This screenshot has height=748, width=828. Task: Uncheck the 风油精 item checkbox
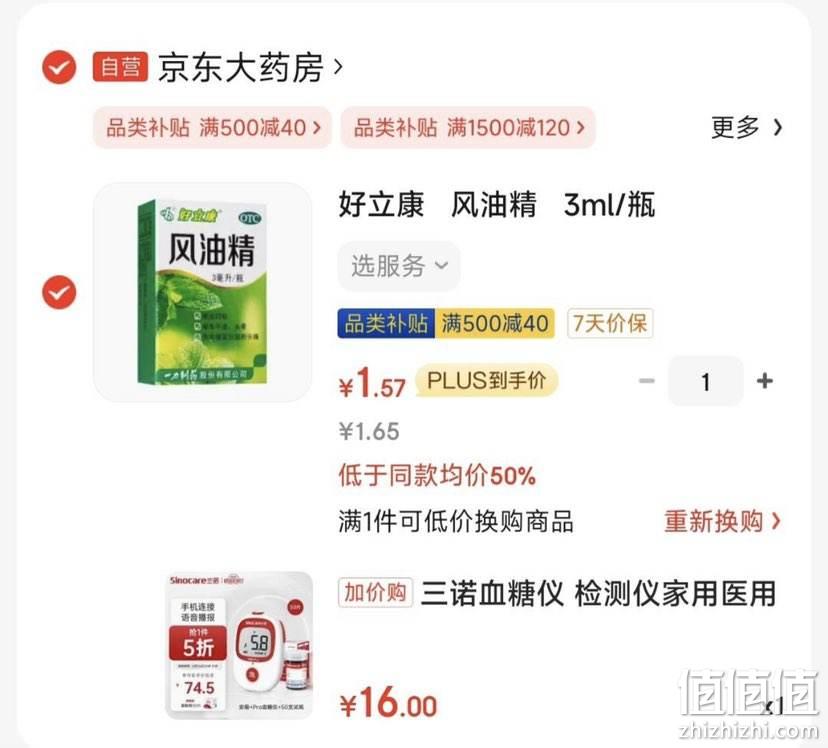59,292
